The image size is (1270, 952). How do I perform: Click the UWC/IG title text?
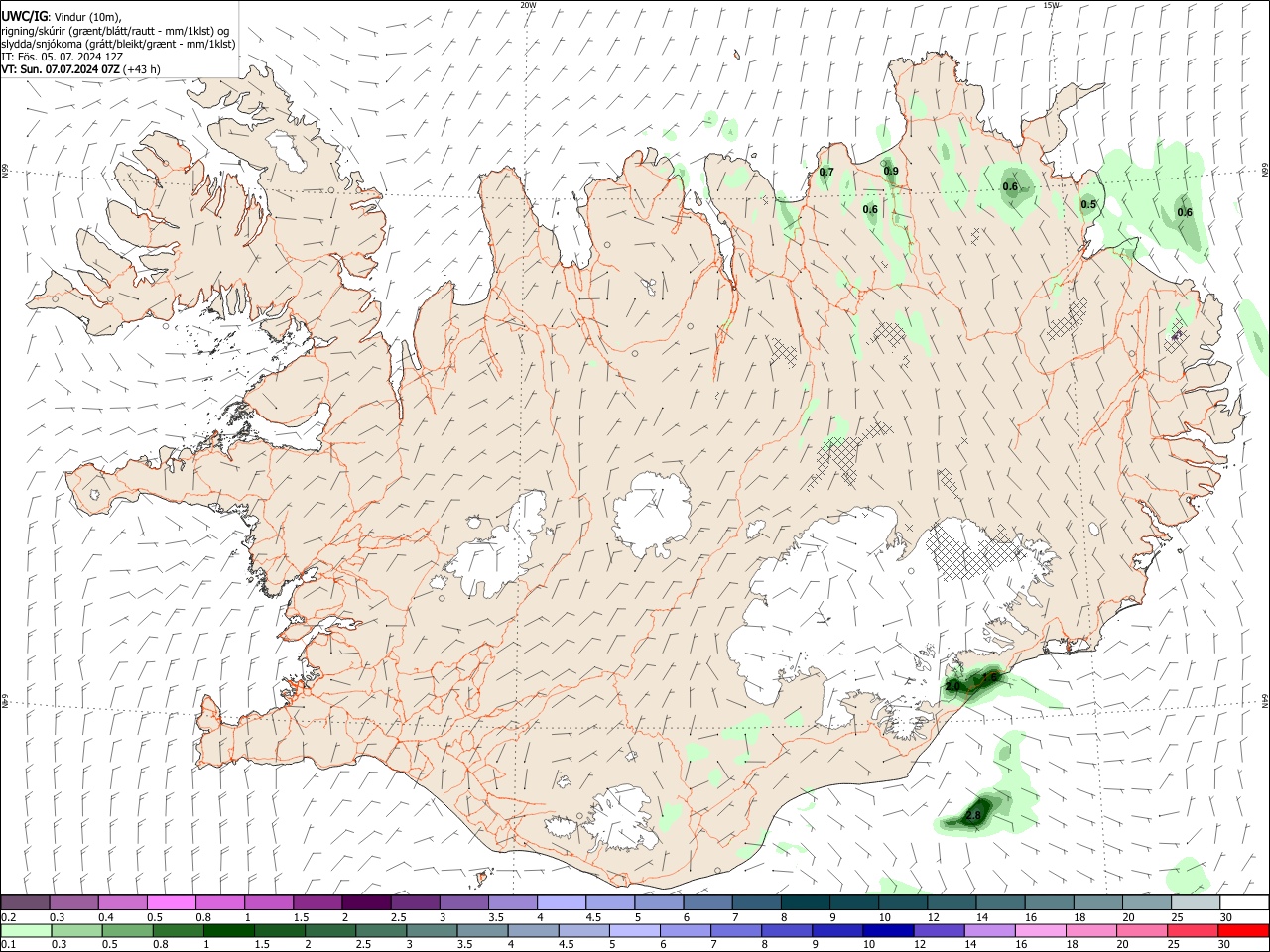pyautogui.click(x=24, y=16)
